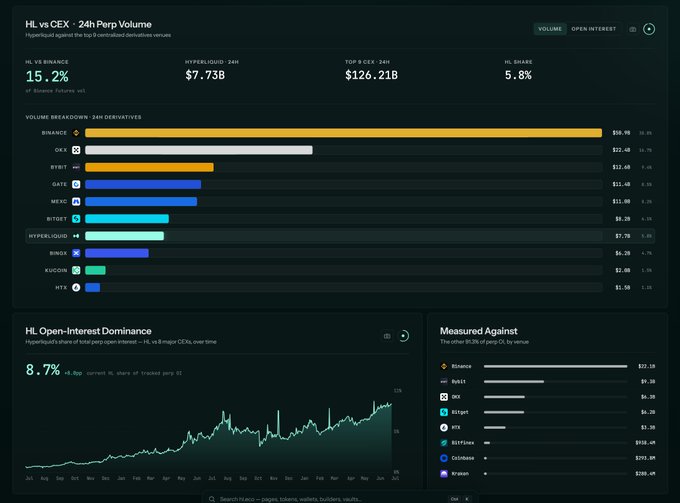
Task: Click the Coinbase name in Measured Against list
Action: 463,458
